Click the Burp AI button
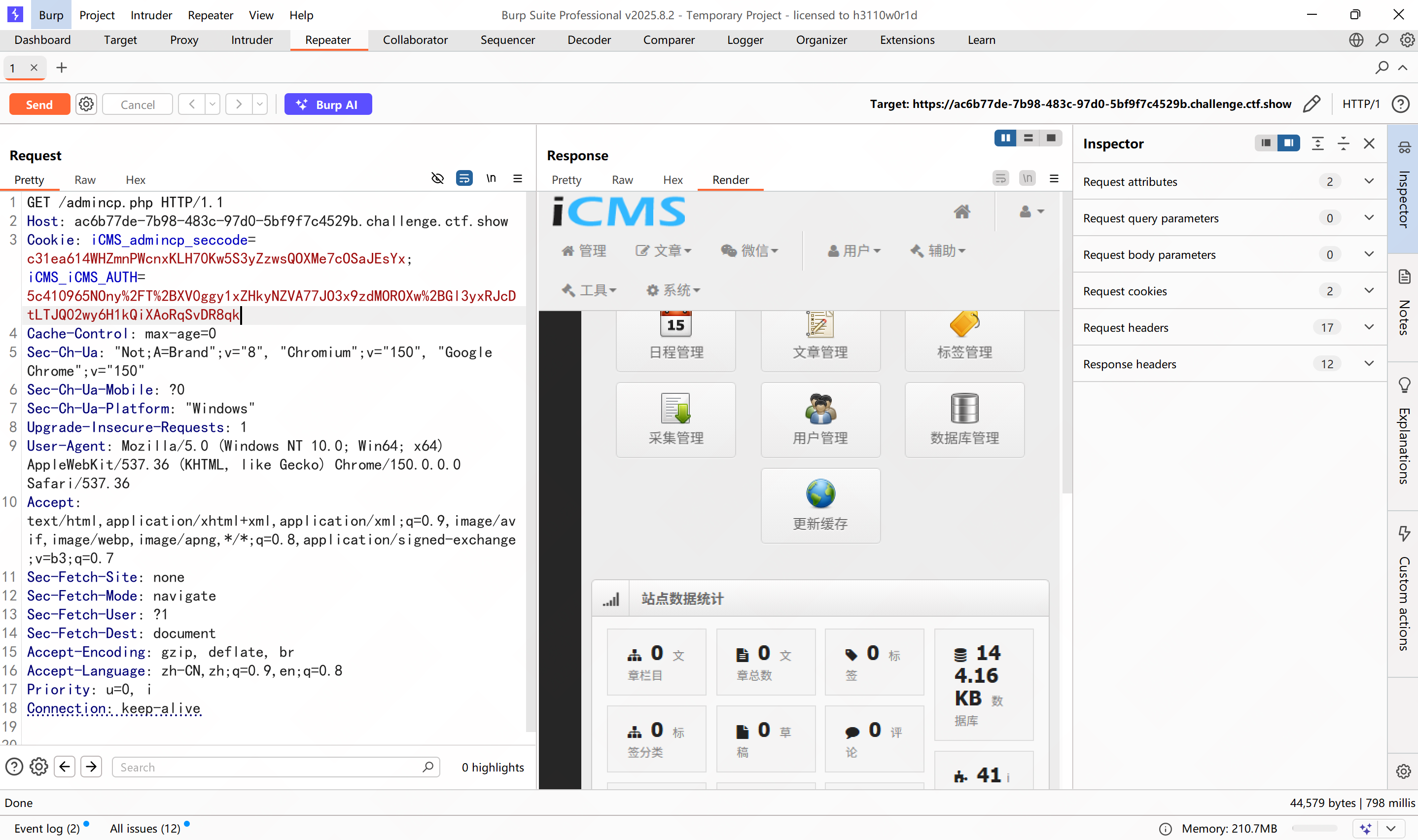Viewport: 1418px width, 840px height. (328, 104)
